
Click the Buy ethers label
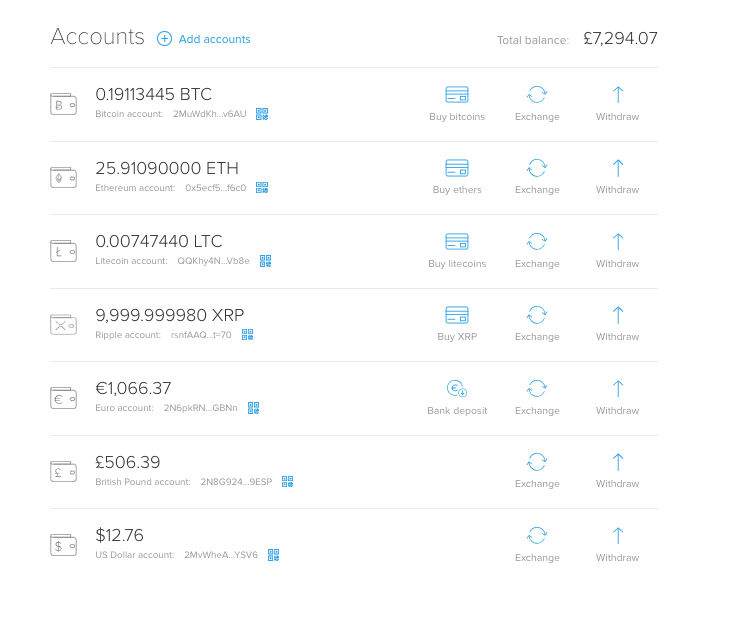(x=457, y=190)
